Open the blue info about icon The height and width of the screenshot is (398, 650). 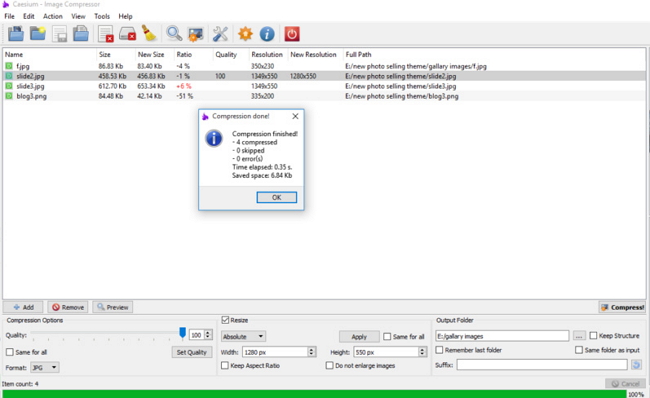coord(267,34)
